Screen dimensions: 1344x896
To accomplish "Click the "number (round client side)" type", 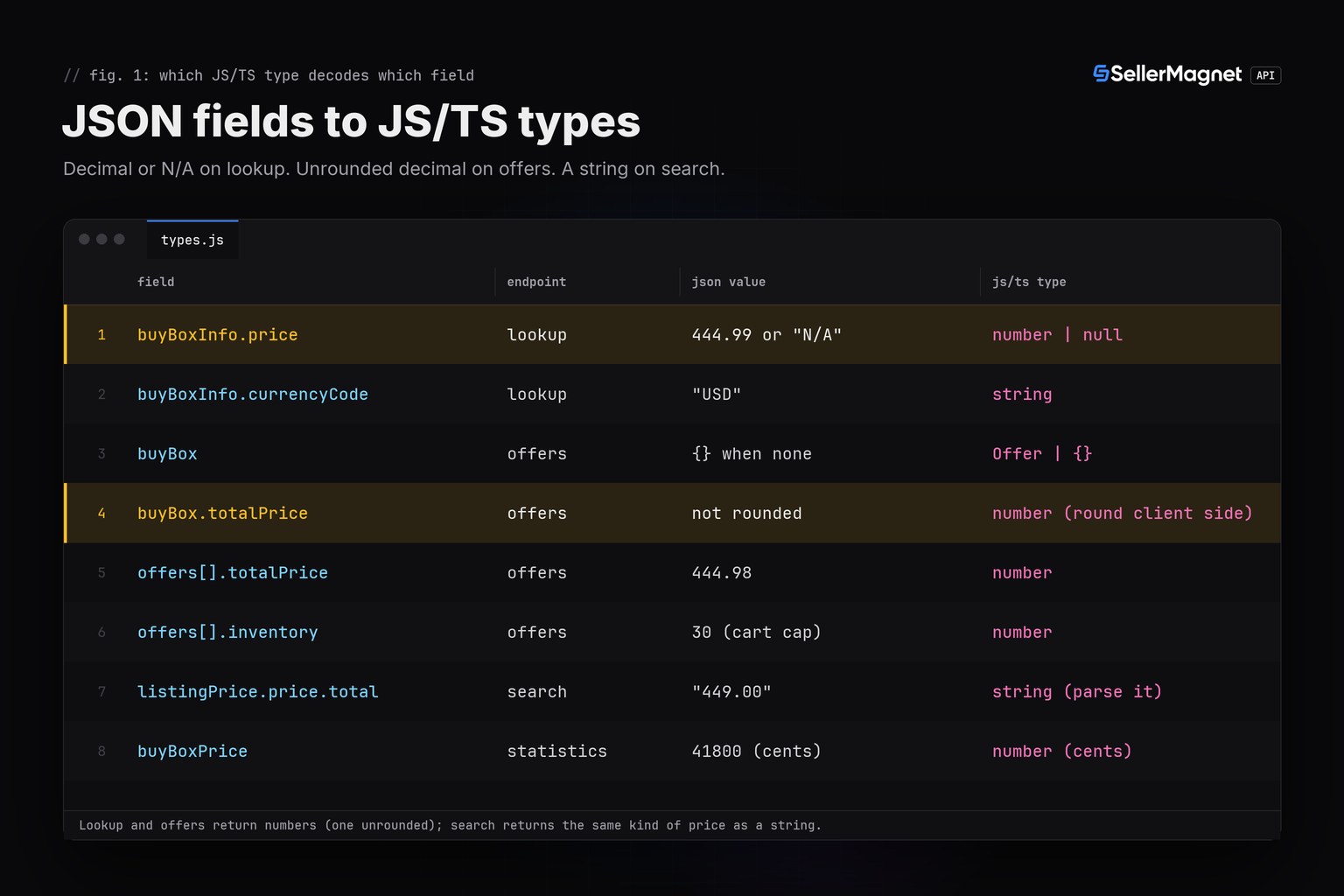I will tap(1123, 514).
